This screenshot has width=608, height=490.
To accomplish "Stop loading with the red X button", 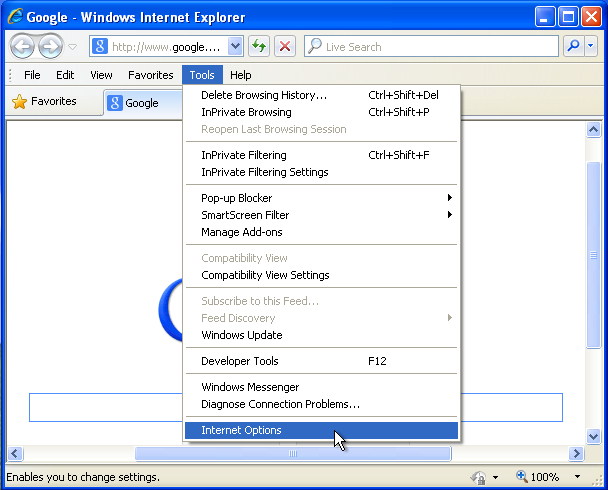I will (x=285, y=47).
